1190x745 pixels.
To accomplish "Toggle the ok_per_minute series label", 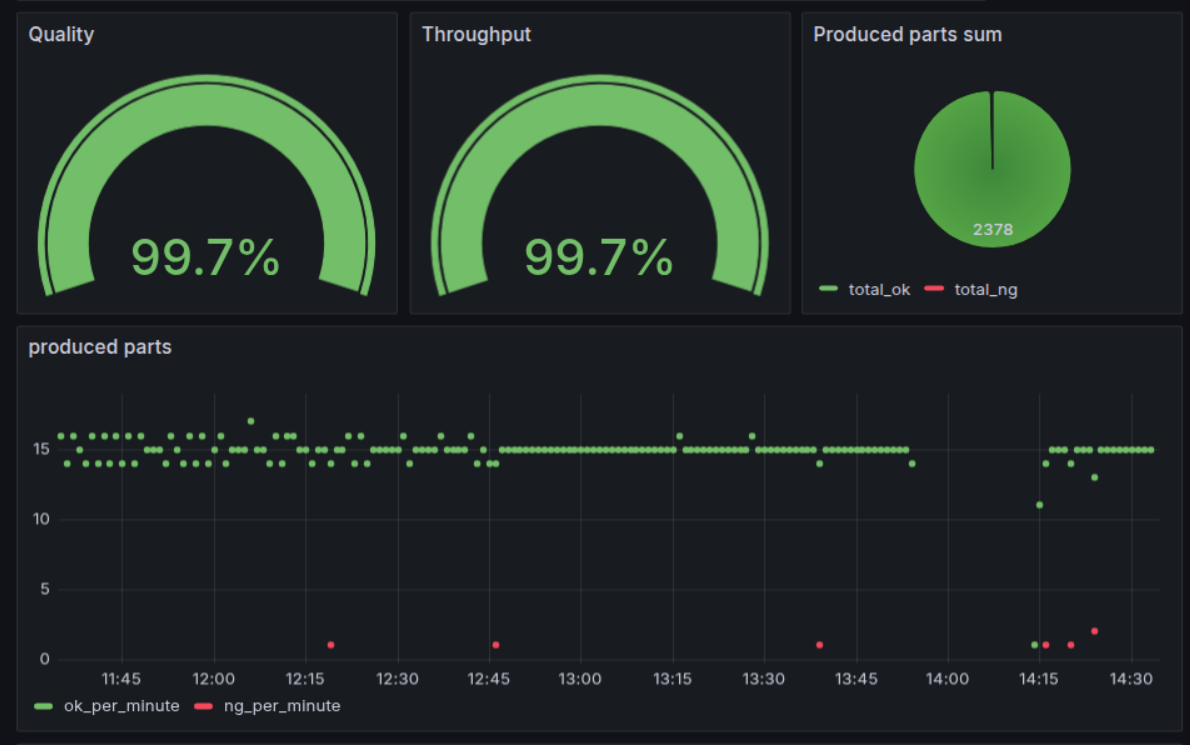I will pos(121,706).
